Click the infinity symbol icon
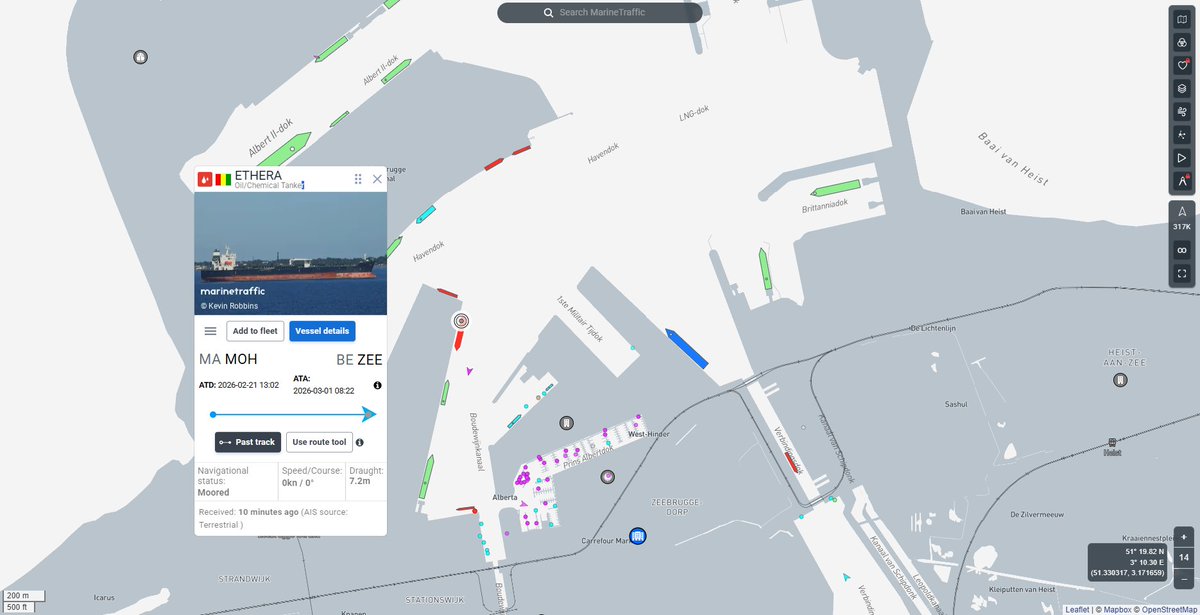The width and height of the screenshot is (1200, 615). click(x=1182, y=250)
